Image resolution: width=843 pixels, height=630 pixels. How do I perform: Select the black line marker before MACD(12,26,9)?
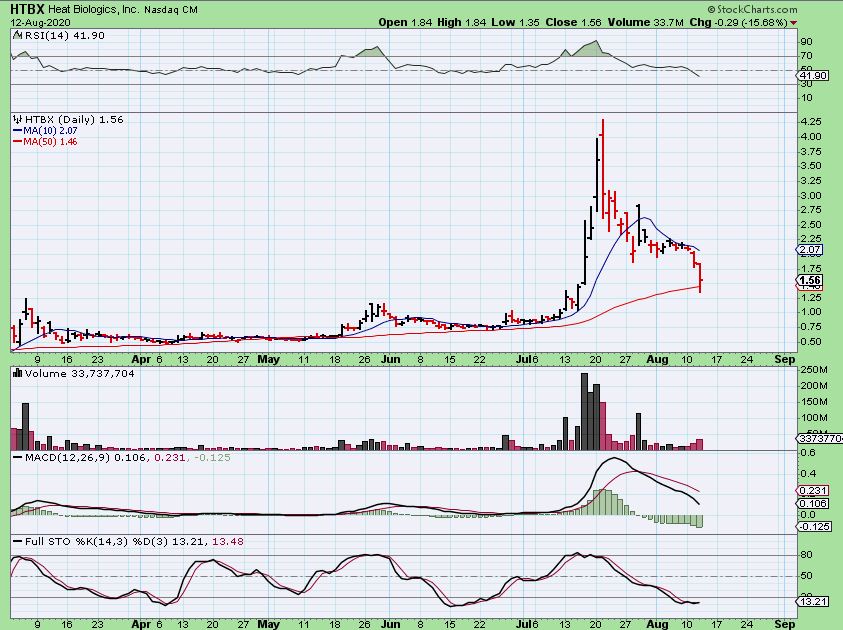click(x=17, y=458)
